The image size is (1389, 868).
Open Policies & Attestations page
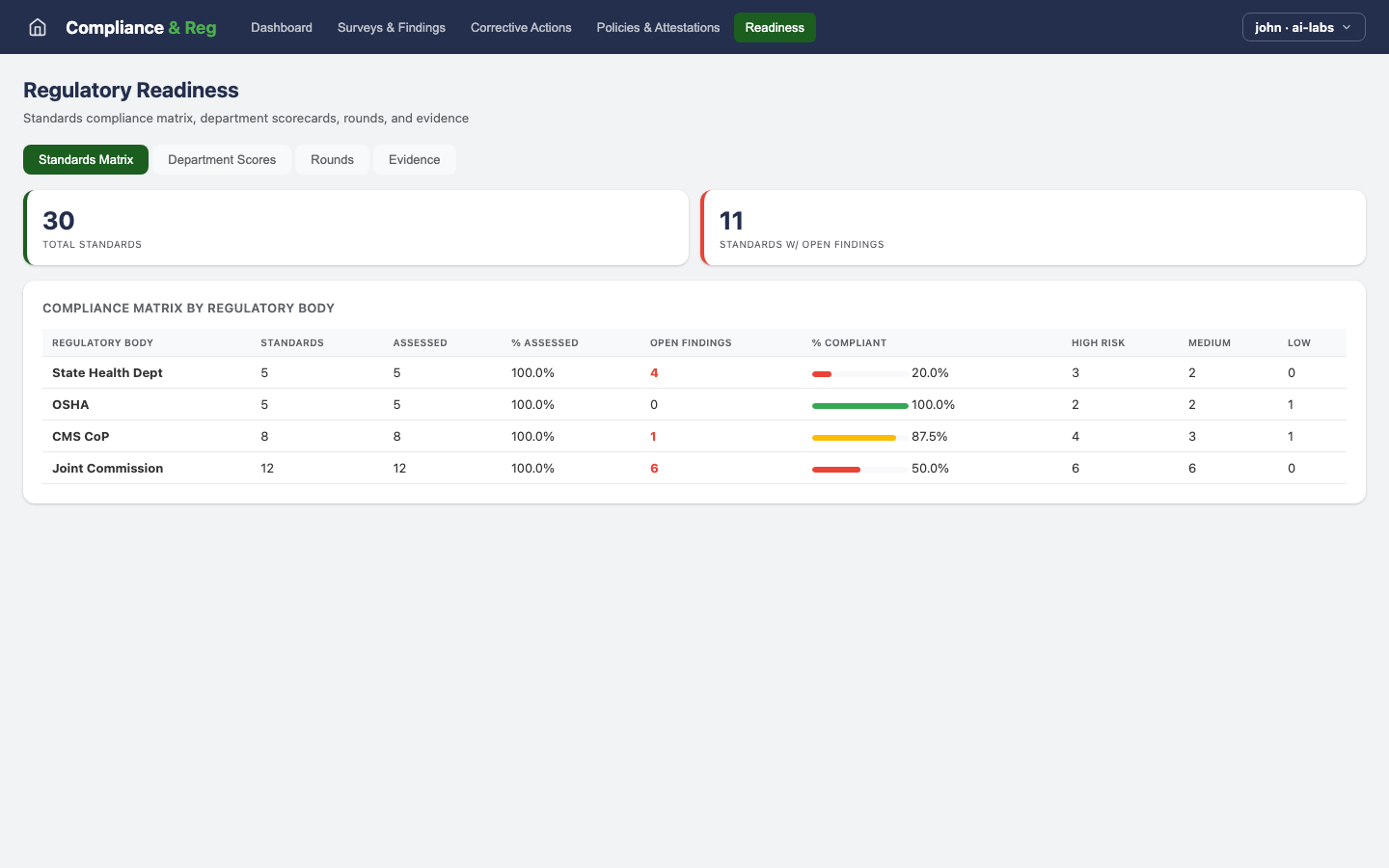pos(658,27)
